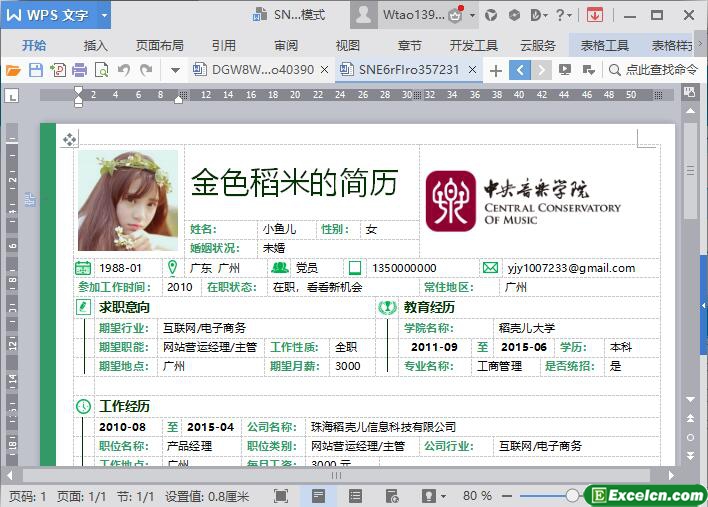Click the Save icon in quick toolbar
The height and width of the screenshot is (507, 708).
(35, 70)
